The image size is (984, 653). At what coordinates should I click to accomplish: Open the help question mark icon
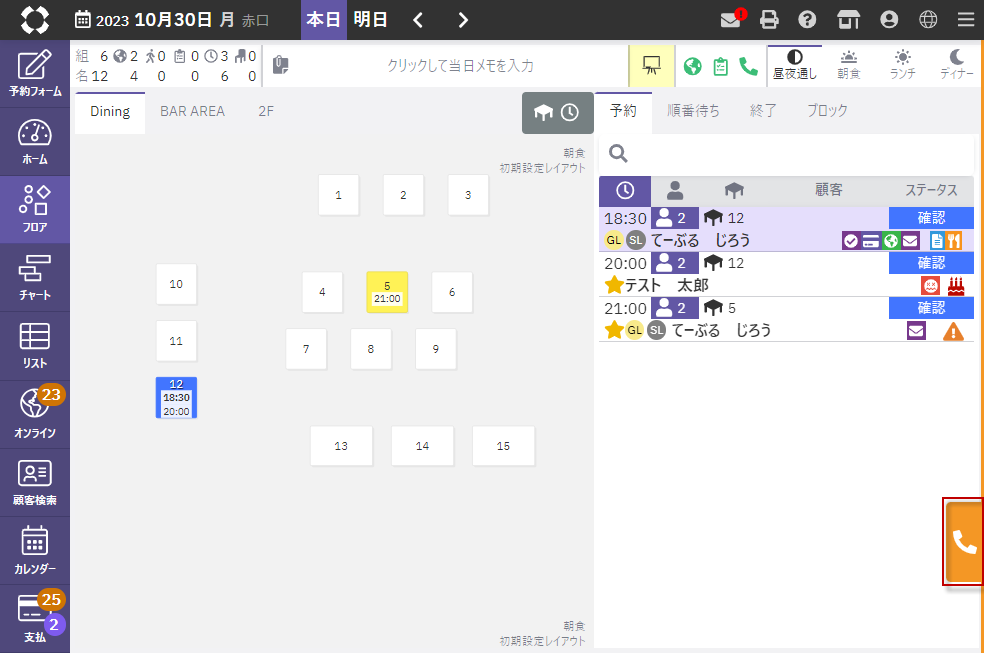[807, 20]
